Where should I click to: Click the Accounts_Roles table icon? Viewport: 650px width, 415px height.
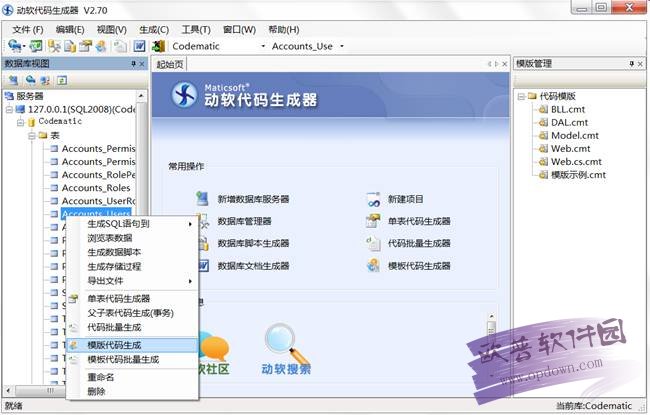pyautogui.click(x=54, y=188)
